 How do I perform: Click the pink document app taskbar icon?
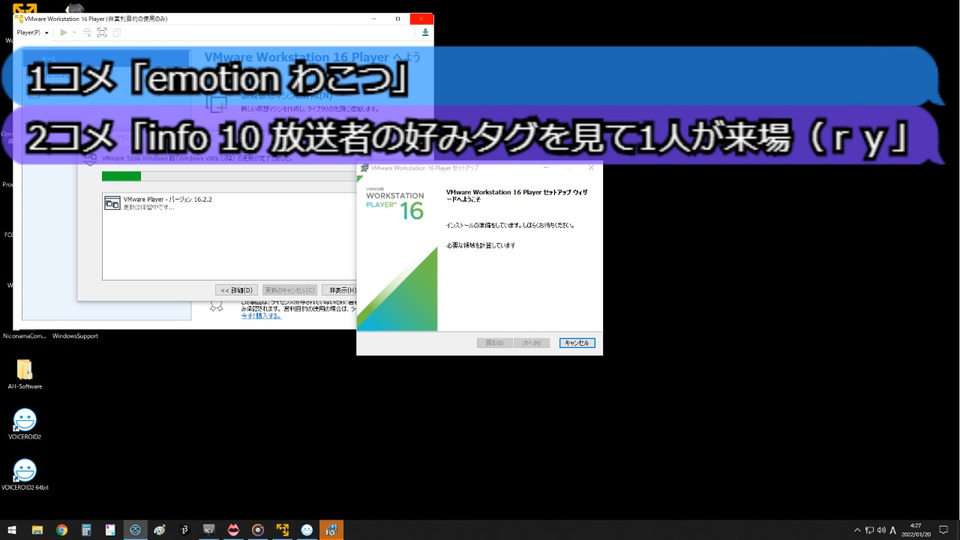(111, 530)
